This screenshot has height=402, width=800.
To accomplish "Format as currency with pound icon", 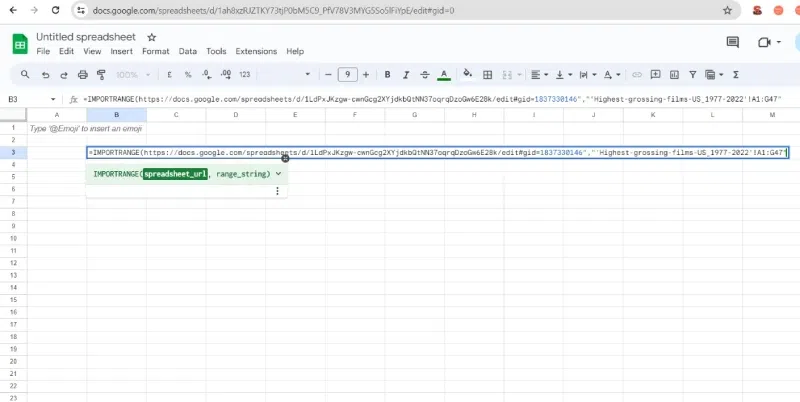I will tap(169, 75).
